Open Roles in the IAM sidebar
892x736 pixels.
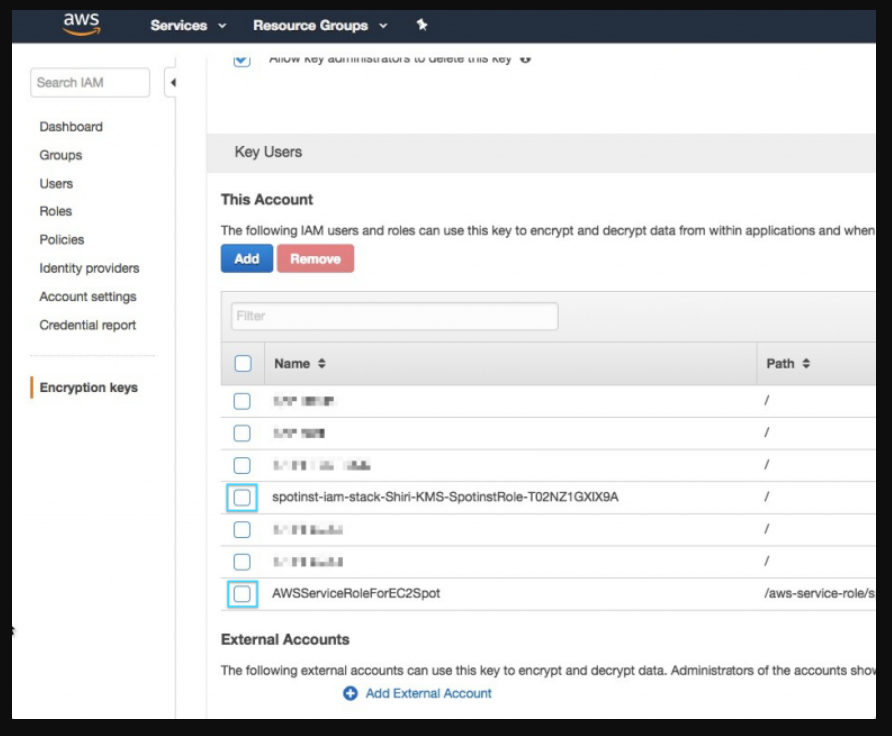[56, 211]
